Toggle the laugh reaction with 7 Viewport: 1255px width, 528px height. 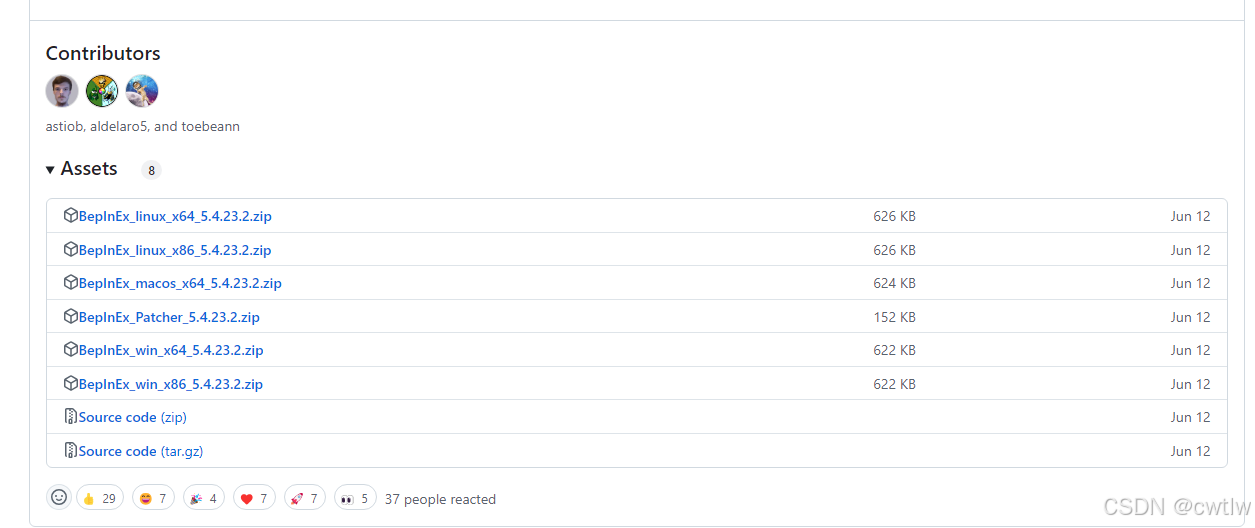(x=153, y=498)
